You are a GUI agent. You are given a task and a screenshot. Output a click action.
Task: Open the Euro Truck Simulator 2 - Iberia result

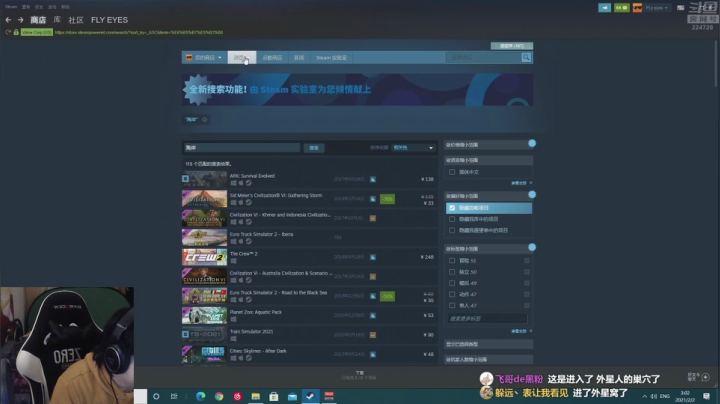pyautogui.click(x=309, y=237)
